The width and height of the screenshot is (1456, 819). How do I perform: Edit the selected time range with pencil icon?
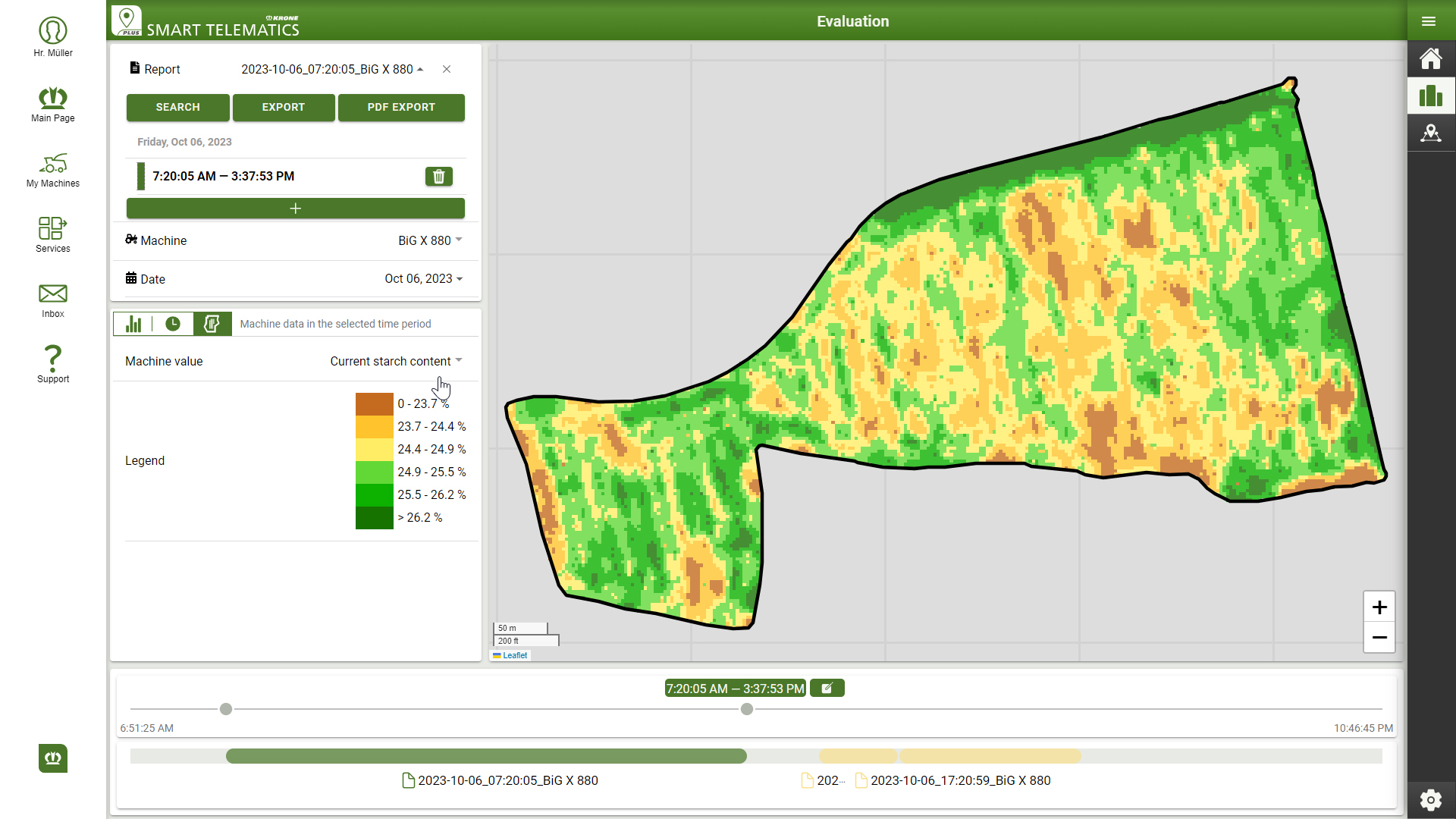click(x=827, y=688)
